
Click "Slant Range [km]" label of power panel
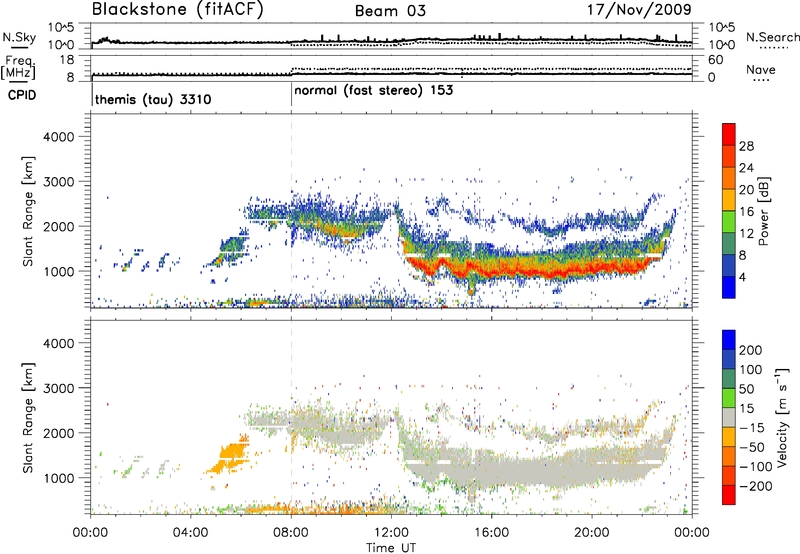(x=28, y=211)
